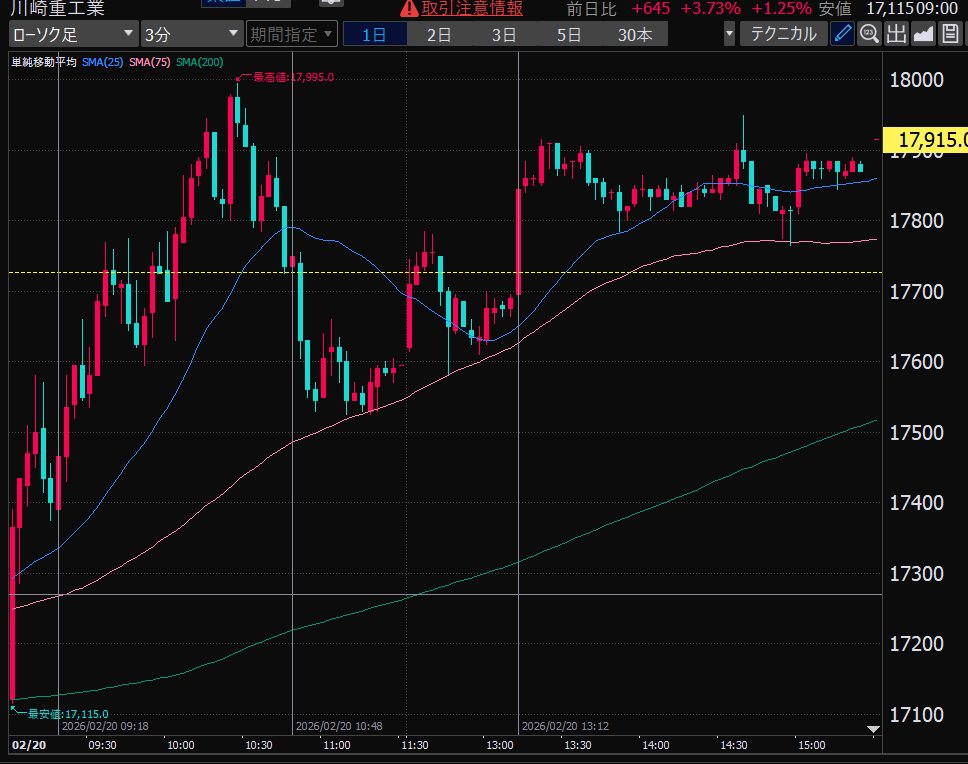The width and height of the screenshot is (968, 764).
Task: Click the 出 icon in the toolbar
Action: click(896, 34)
